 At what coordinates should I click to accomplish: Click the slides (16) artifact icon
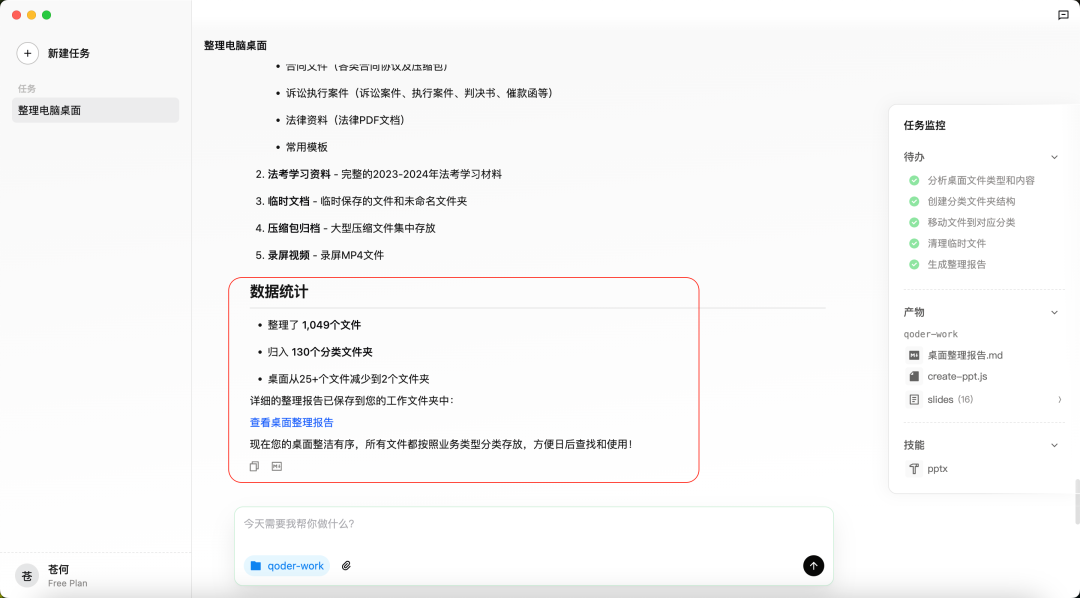[913, 399]
